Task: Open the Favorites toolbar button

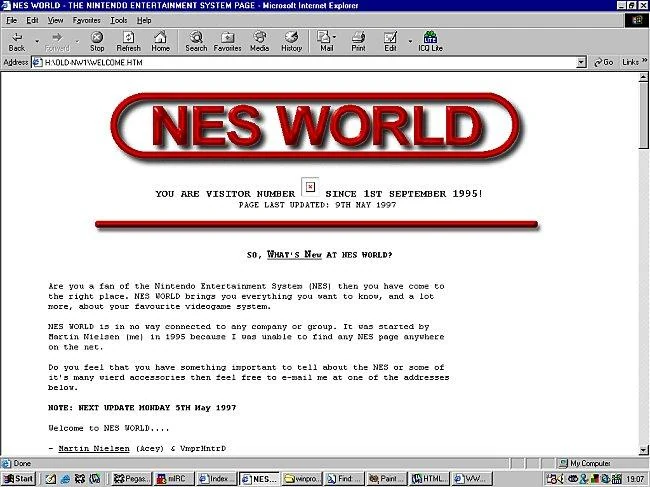Action: pos(228,41)
